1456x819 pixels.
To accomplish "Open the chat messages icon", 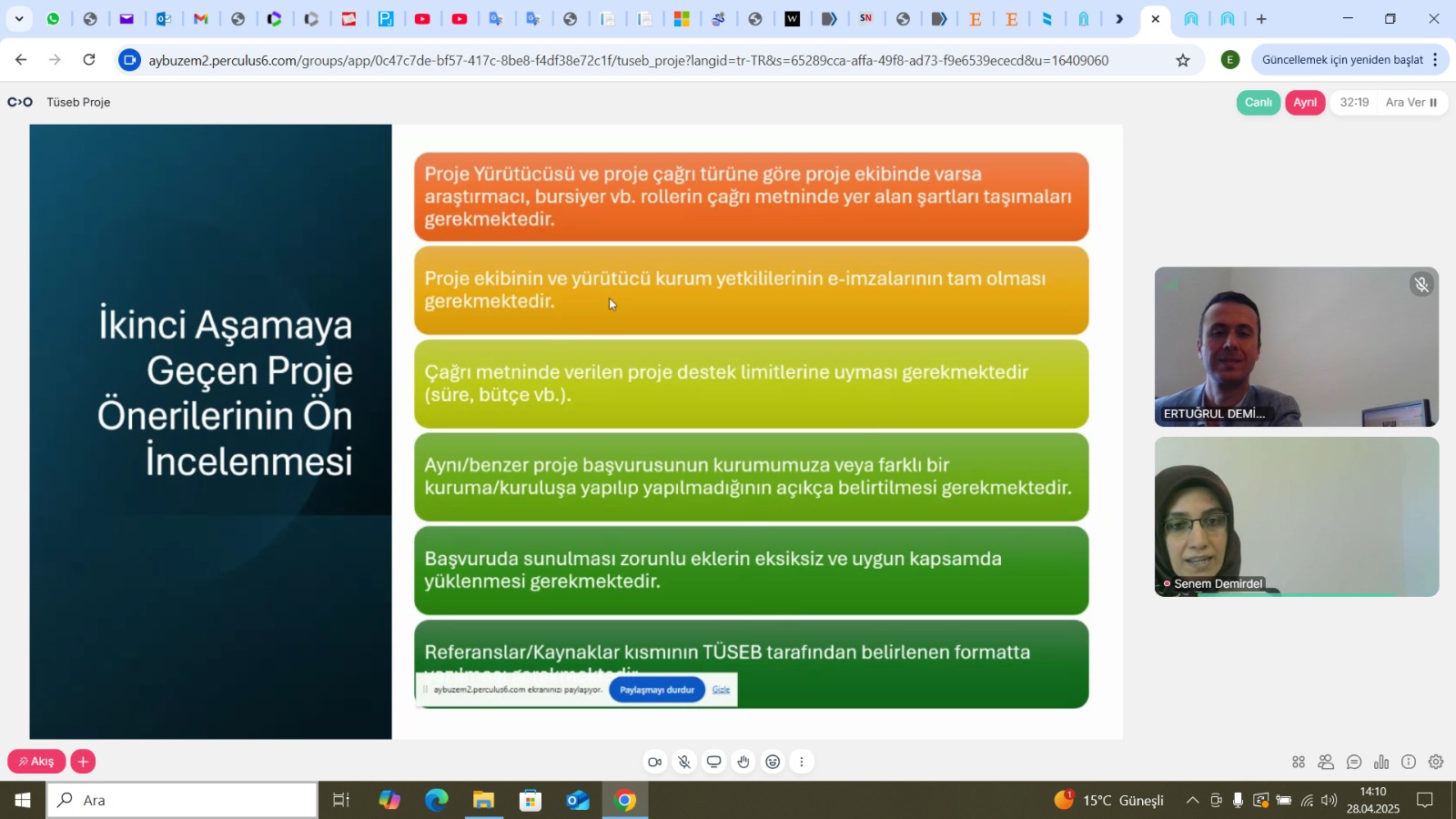I will tap(1354, 763).
